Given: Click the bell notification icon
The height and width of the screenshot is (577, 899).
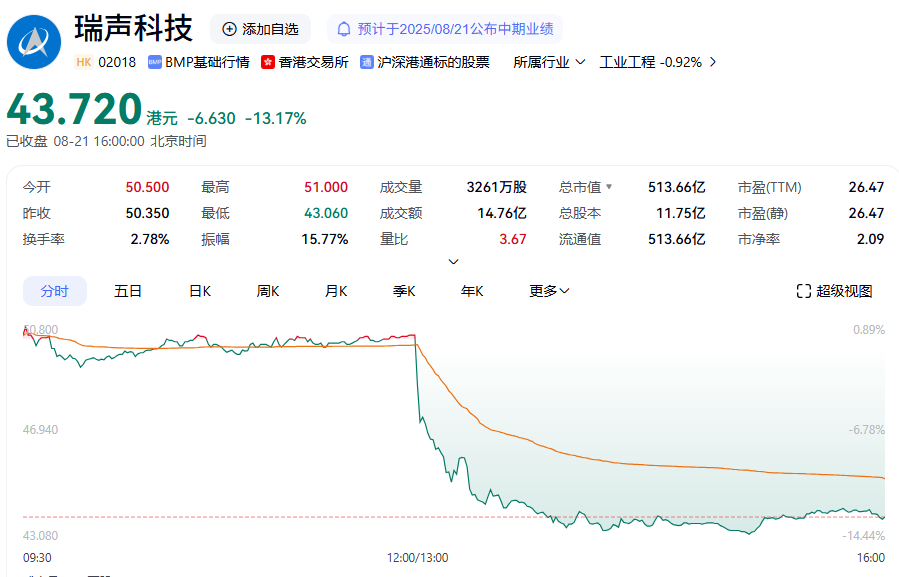Looking at the screenshot, I should (343, 29).
